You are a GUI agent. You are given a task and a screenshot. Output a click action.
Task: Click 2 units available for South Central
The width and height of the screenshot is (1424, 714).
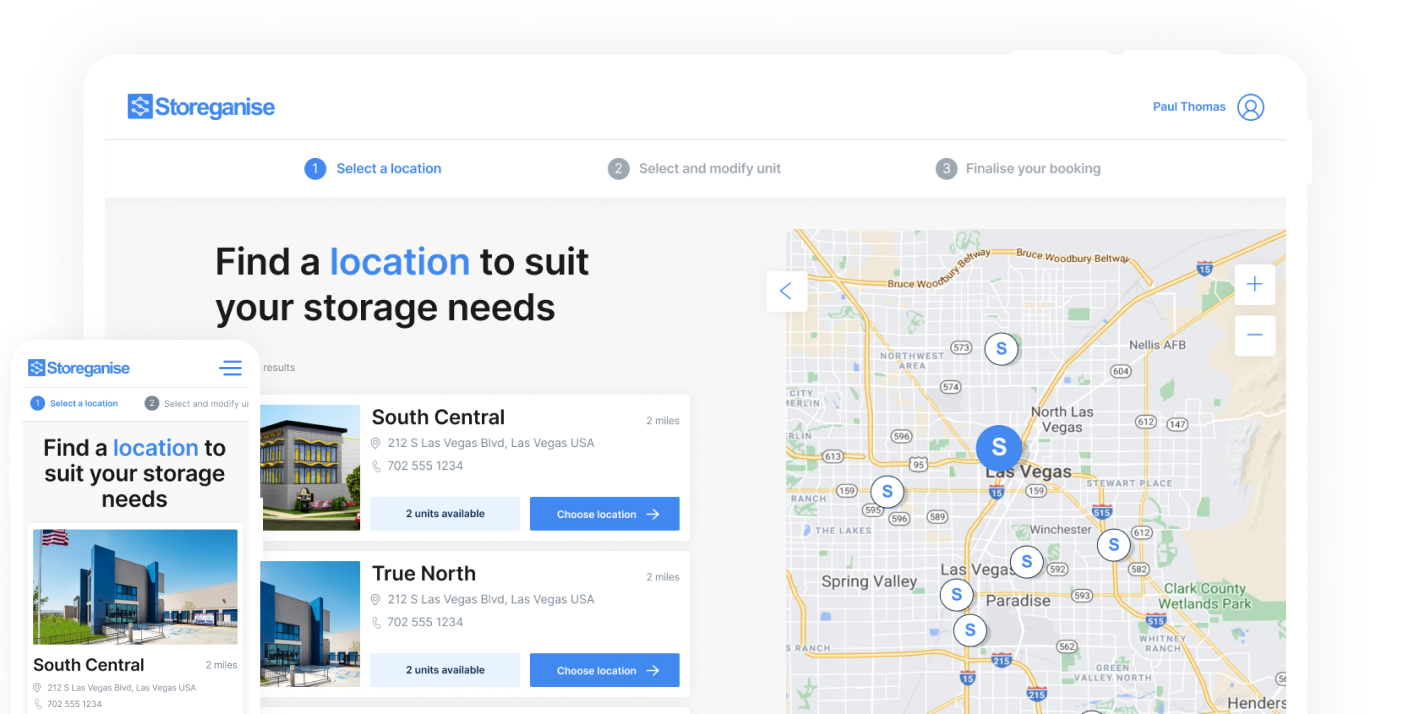pyautogui.click(x=445, y=514)
